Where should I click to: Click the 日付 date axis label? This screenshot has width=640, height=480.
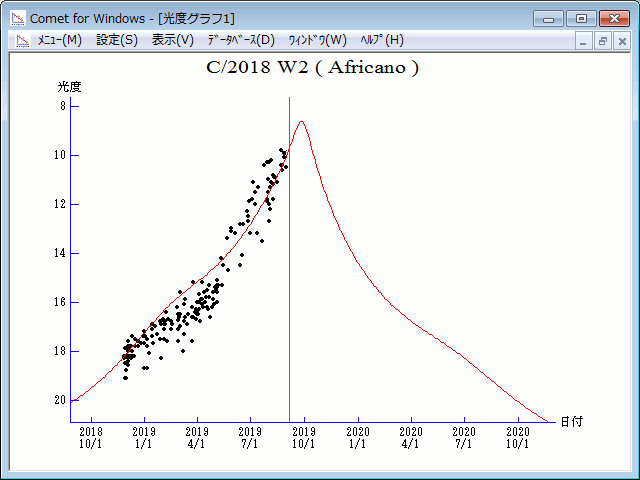pos(572,422)
